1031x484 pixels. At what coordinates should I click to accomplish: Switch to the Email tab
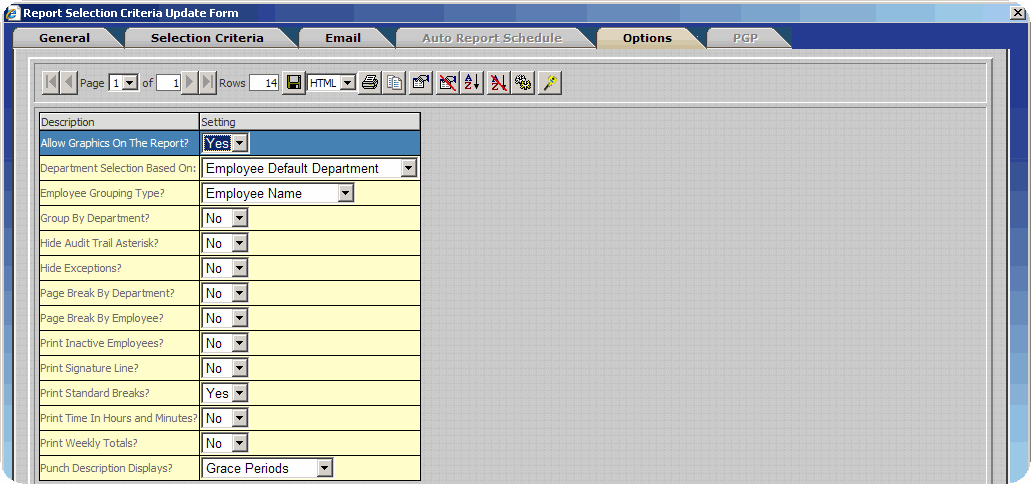pos(343,38)
